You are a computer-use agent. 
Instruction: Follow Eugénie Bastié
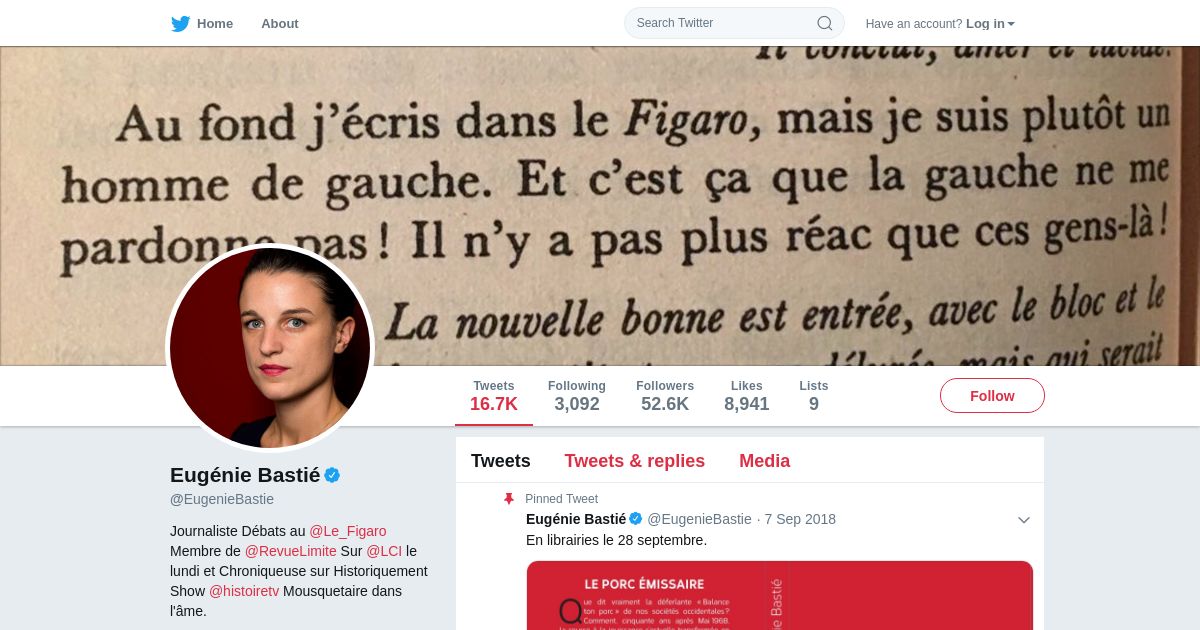(x=992, y=396)
